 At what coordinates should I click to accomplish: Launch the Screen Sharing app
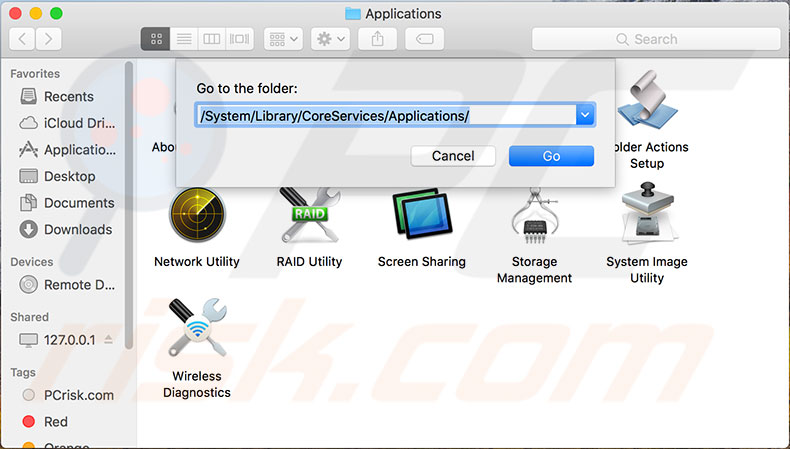tap(422, 214)
